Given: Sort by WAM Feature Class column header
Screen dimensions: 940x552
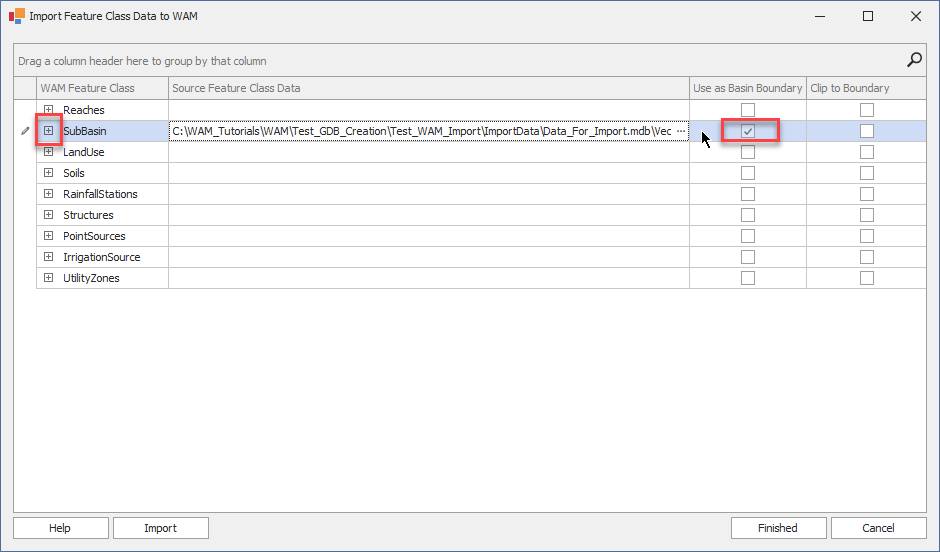Looking at the screenshot, I should (x=103, y=88).
